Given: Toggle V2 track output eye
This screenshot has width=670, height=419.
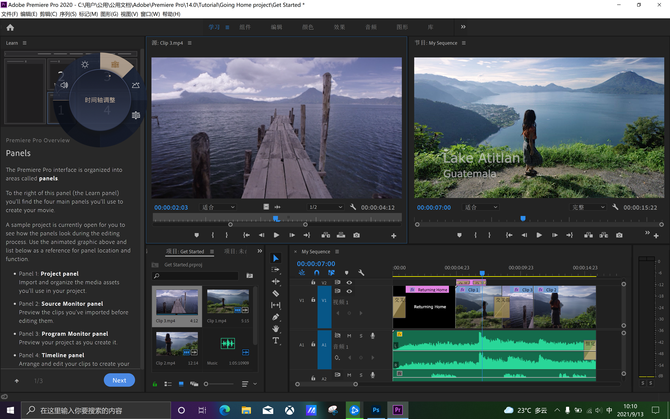Looking at the screenshot, I should (349, 282).
